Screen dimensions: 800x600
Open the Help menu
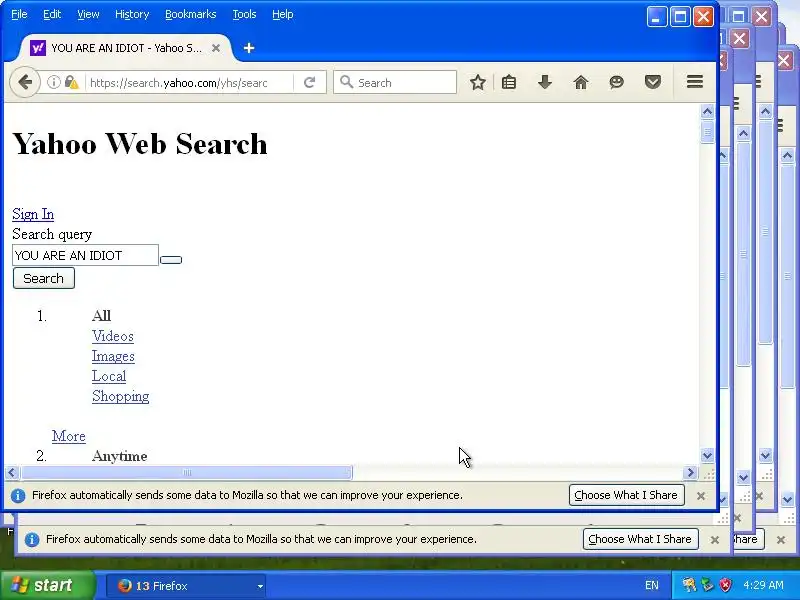pyautogui.click(x=283, y=14)
